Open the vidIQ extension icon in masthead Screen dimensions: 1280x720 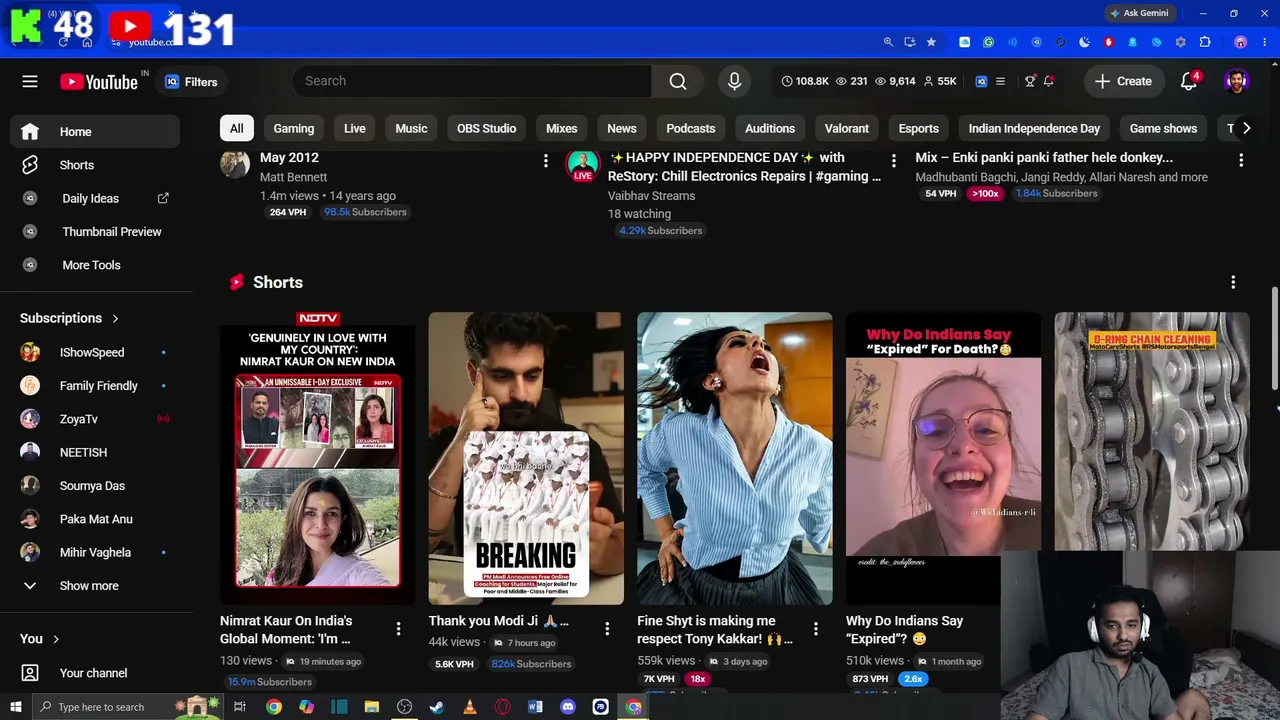pos(981,81)
